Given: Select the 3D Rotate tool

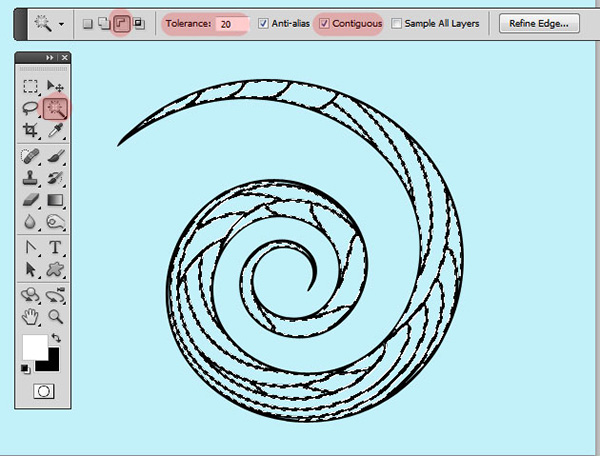Looking at the screenshot, I should [30, 295].
